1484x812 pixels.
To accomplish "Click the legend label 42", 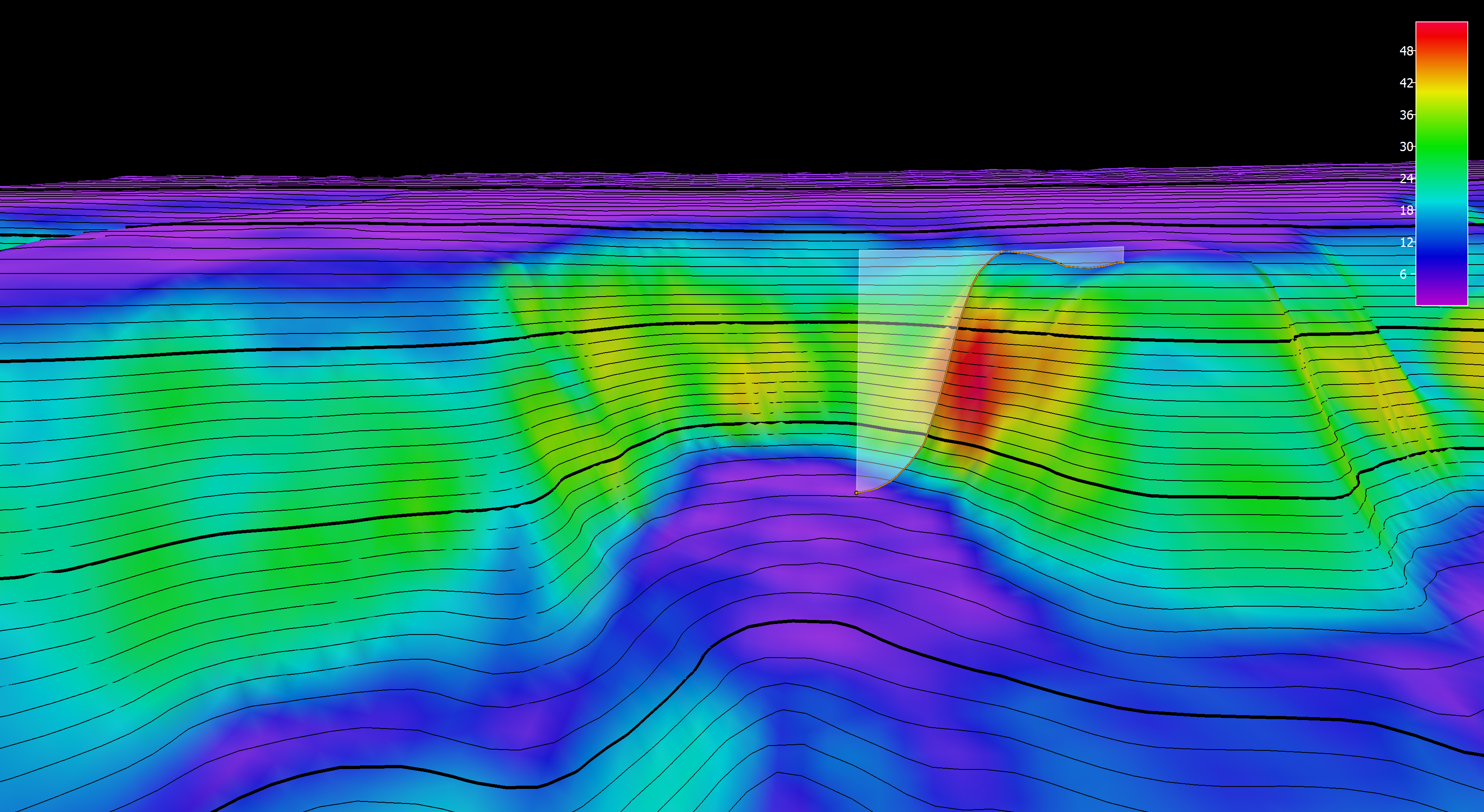I will click(1406, 83).
